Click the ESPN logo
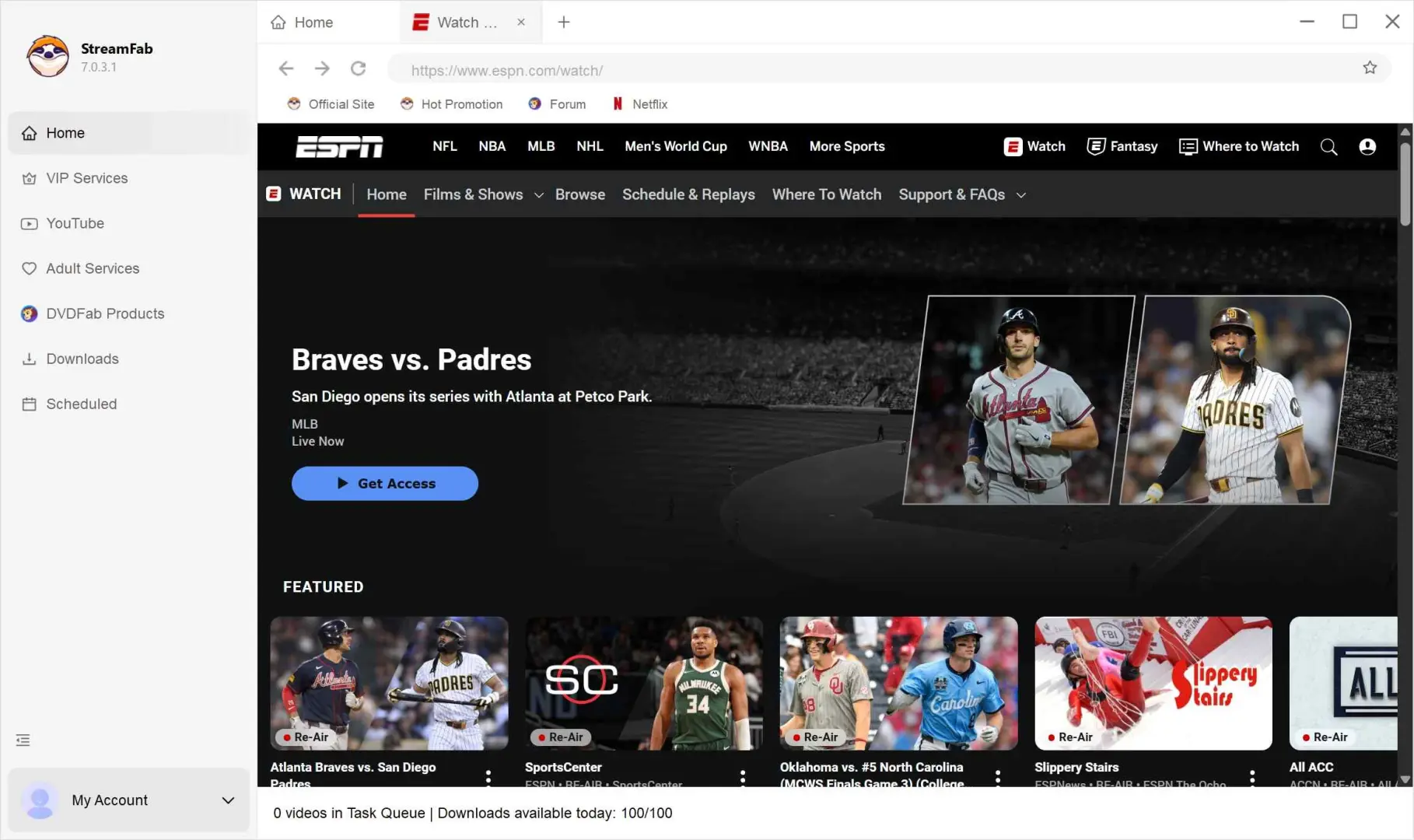The width and height of the screenshot is (1414, 840). [x=339, y=147]
